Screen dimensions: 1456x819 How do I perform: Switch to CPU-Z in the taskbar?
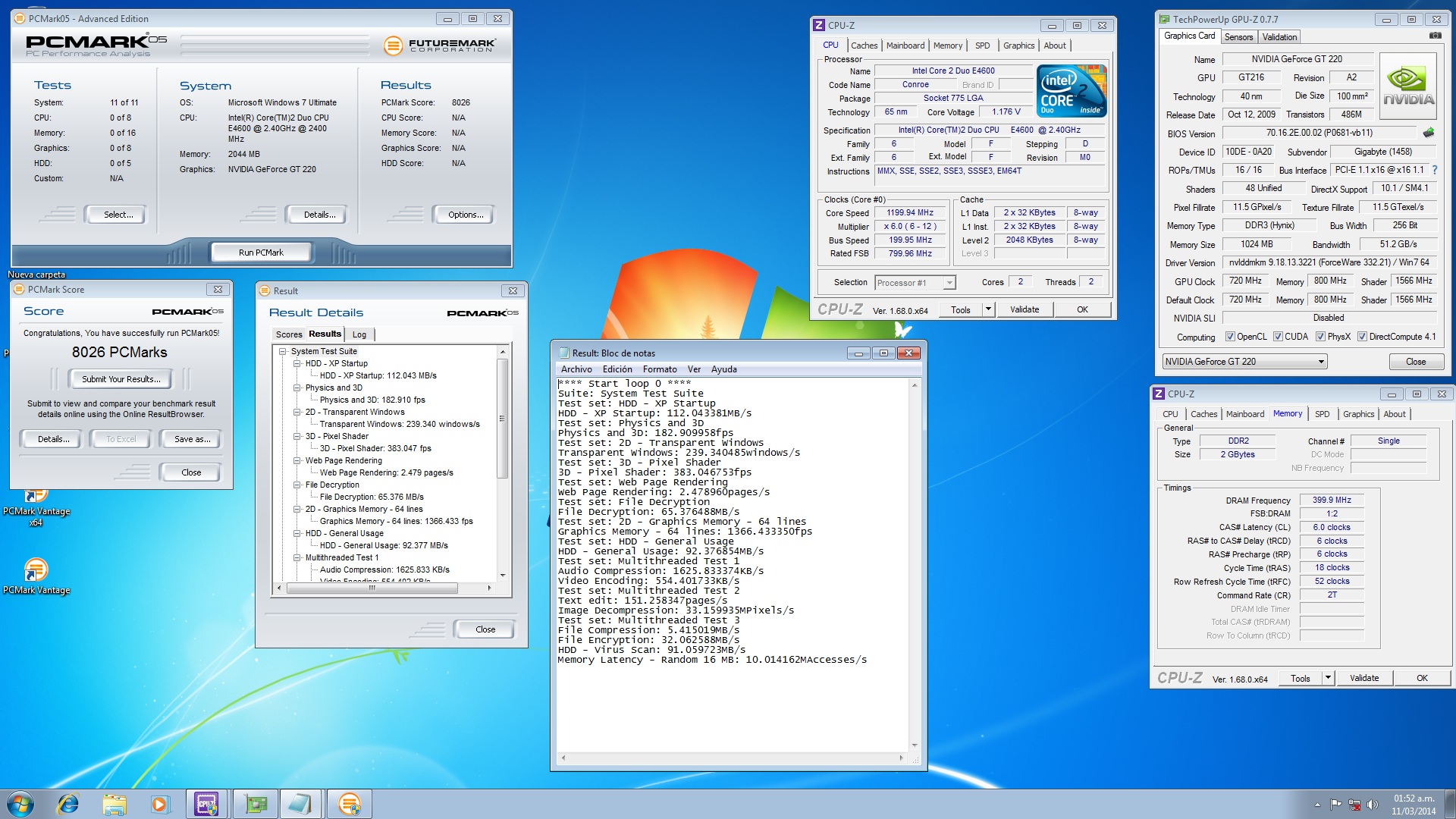tap(207, 804)
